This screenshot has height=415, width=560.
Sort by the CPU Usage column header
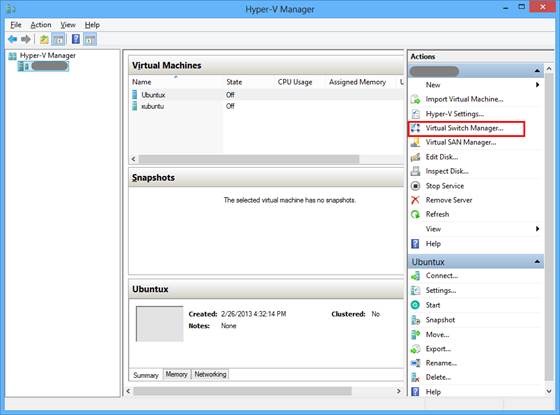pos(295,82)
